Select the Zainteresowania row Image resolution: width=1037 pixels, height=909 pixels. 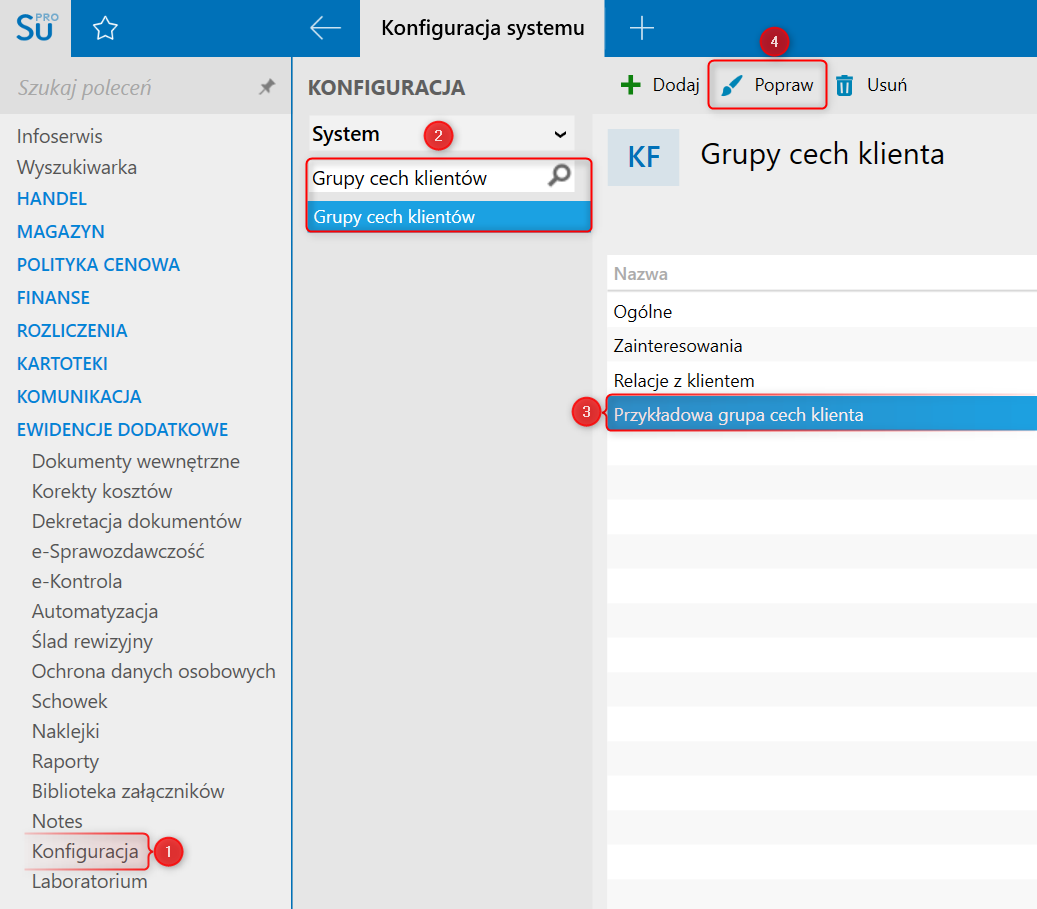pyautogui.click(x=822, y=346)
